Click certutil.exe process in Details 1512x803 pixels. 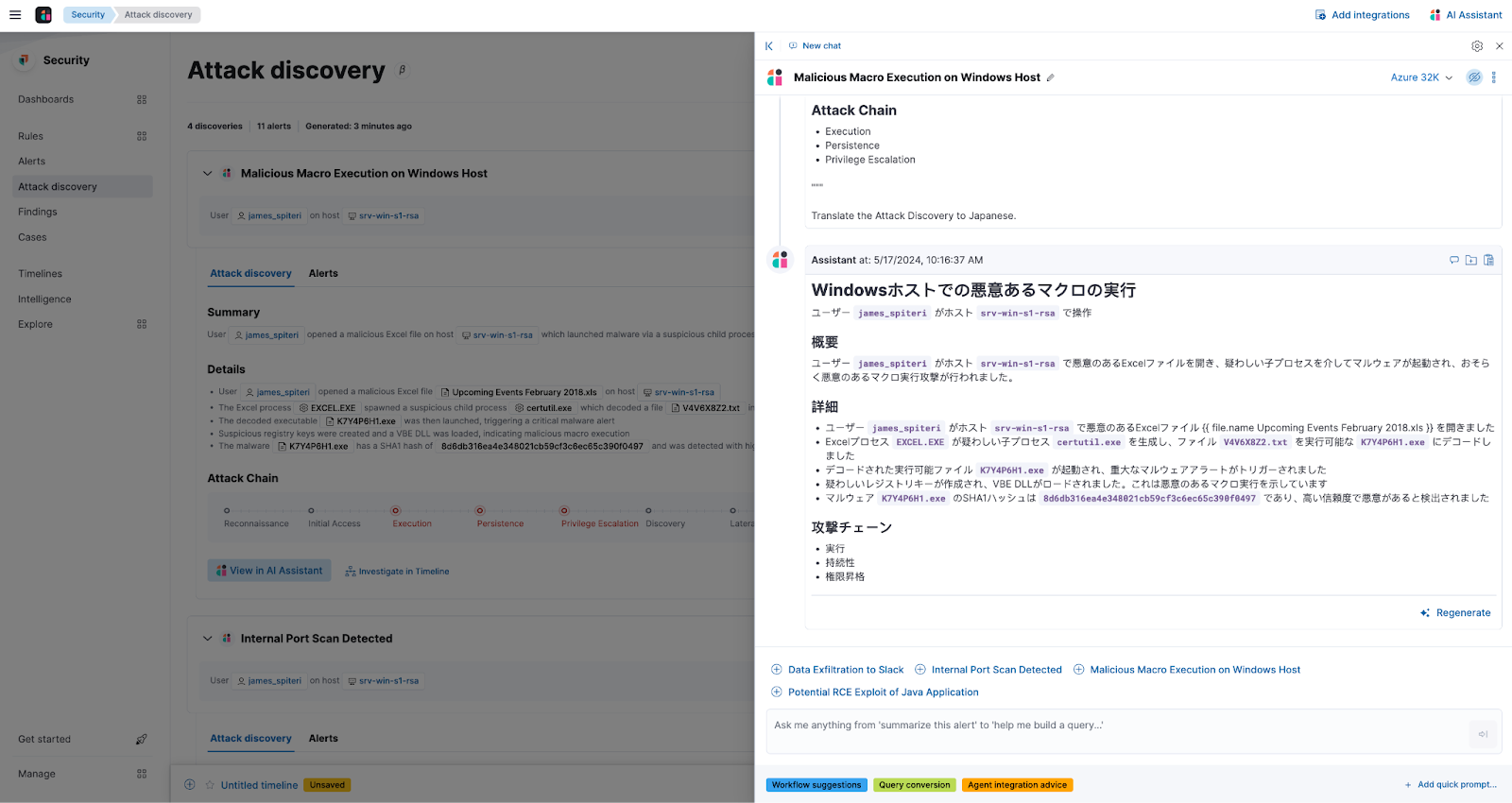tap(543, 408)
